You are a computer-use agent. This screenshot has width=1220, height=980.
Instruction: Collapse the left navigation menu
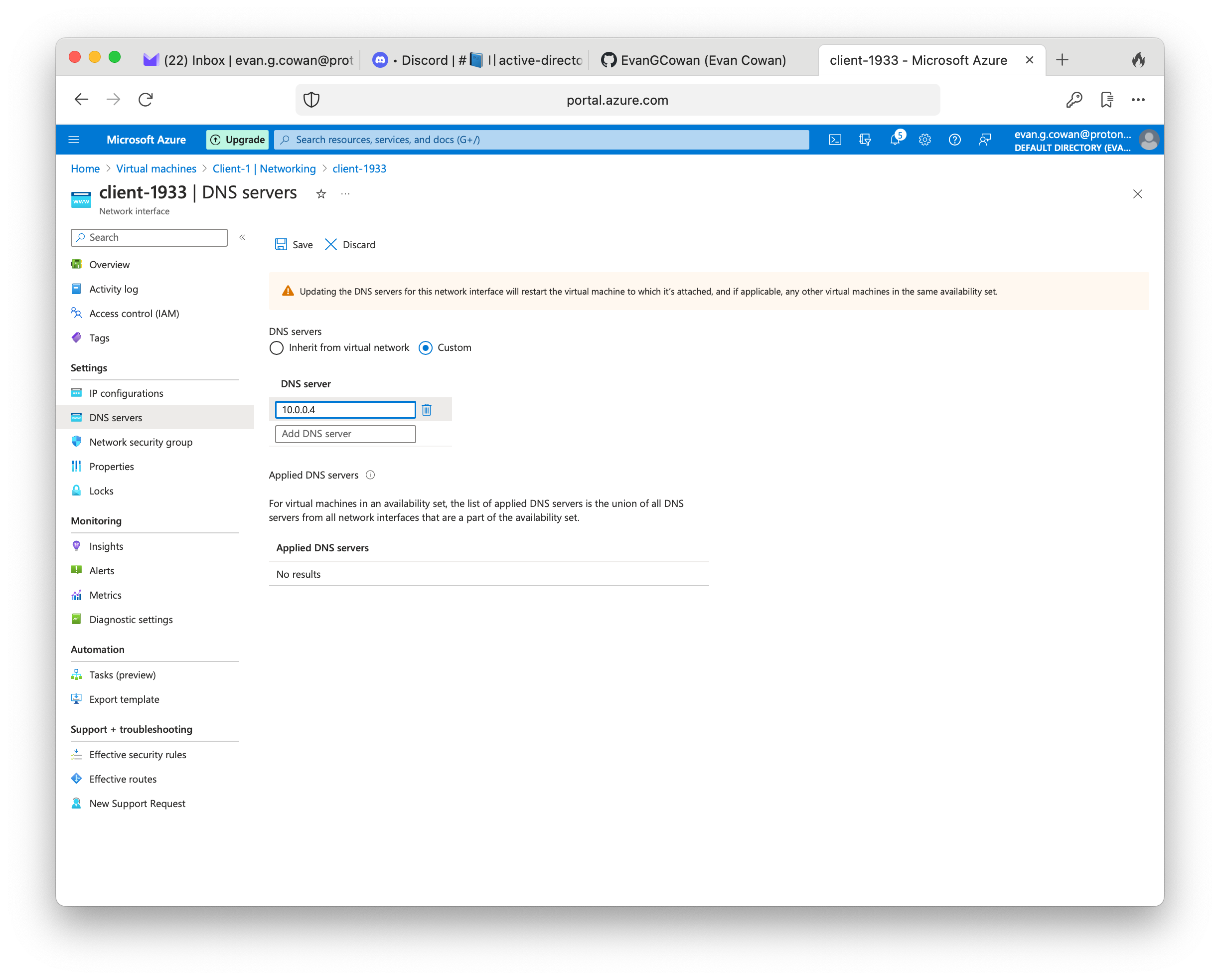tap(242, 237)
